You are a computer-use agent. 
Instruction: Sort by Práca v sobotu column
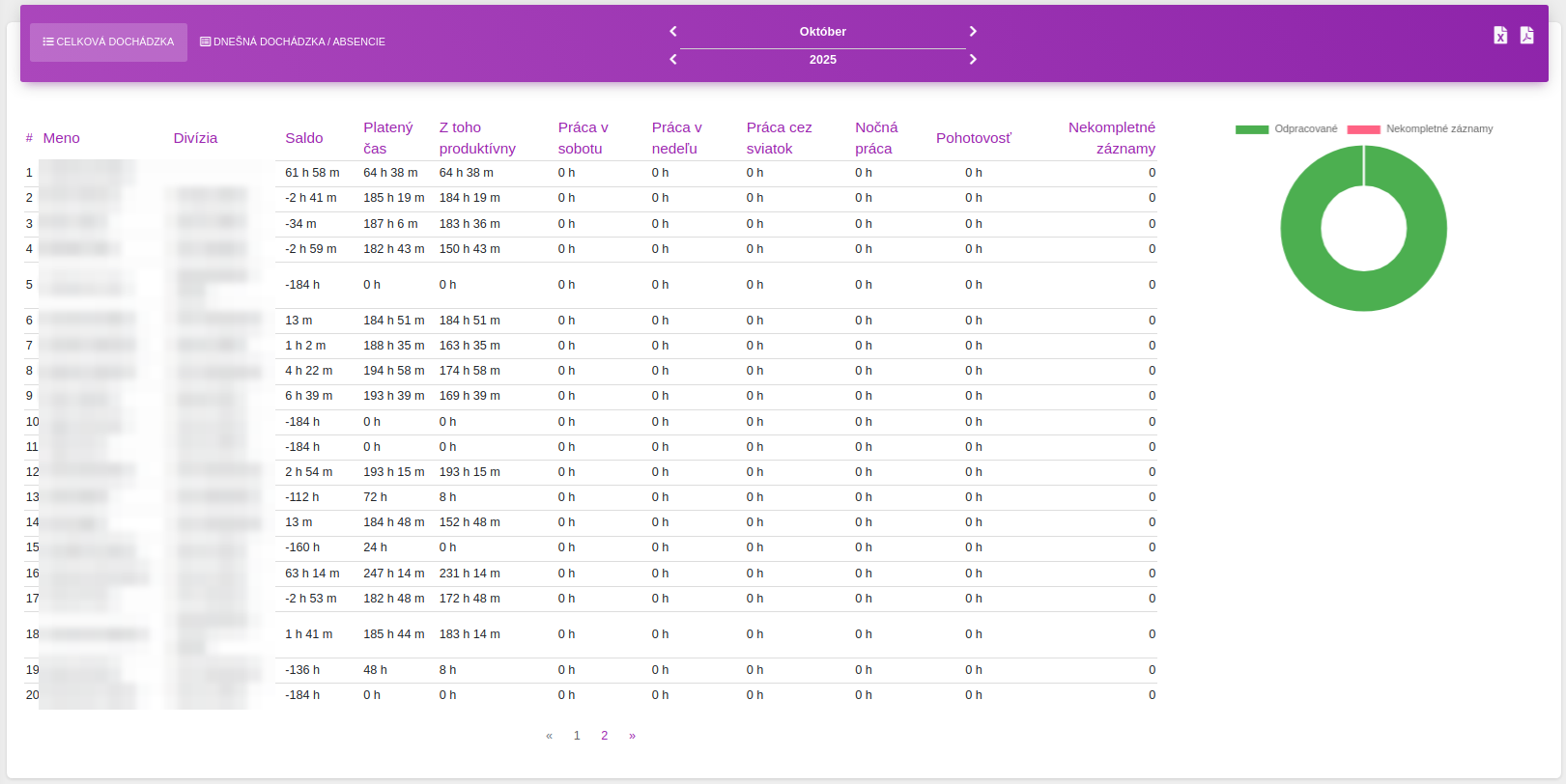coord(584,138)
